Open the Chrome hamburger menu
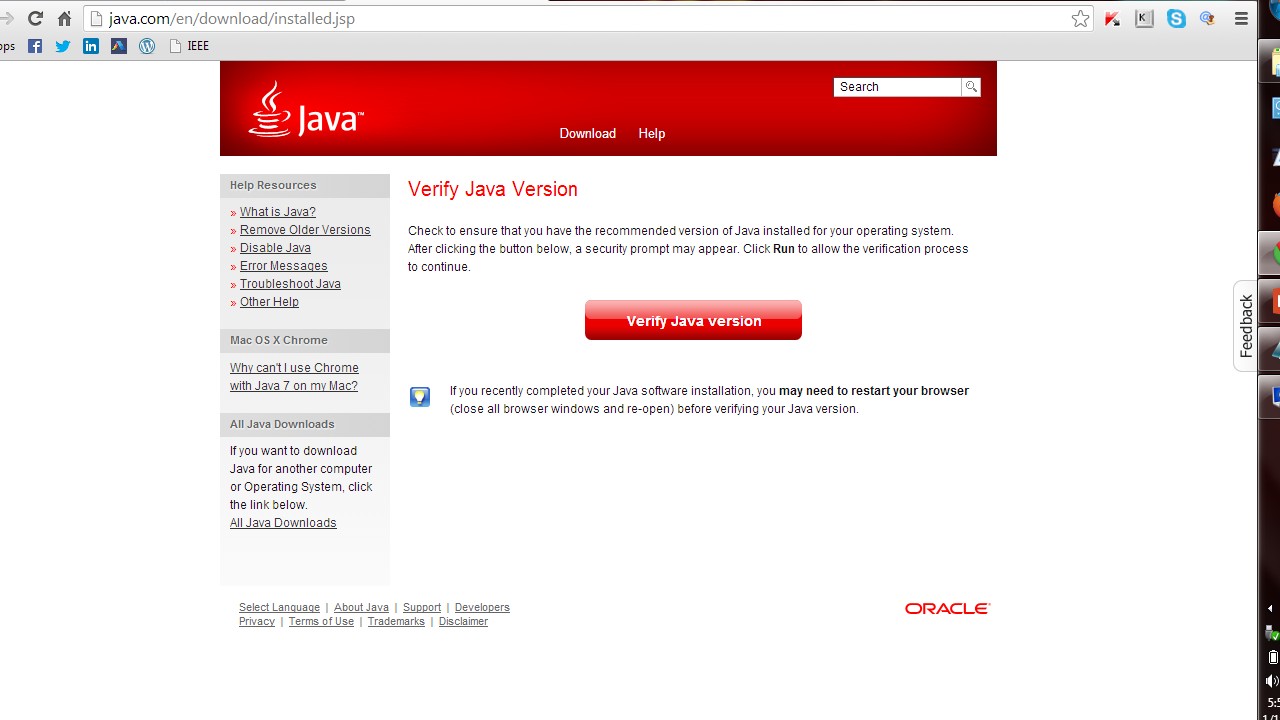 click(1241, 19)
